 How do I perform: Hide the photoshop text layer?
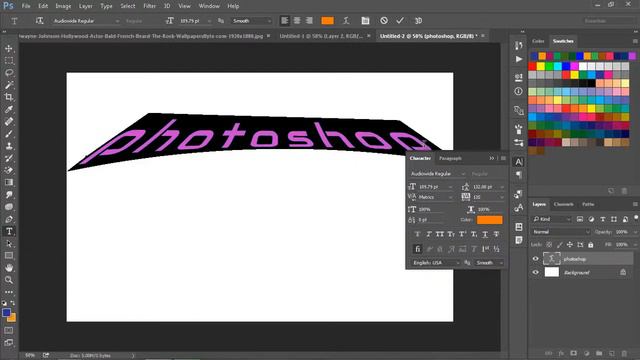click(536, 259)
